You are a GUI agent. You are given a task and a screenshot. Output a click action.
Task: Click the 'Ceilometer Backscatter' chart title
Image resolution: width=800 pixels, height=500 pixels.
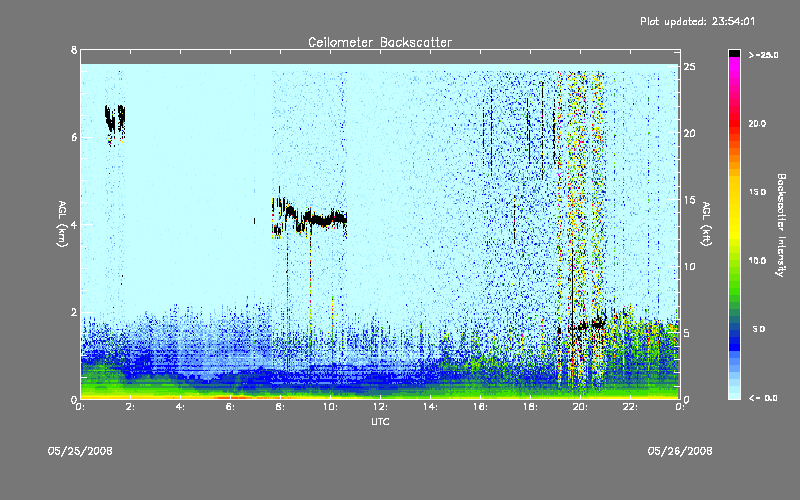(x=380, y=42)
